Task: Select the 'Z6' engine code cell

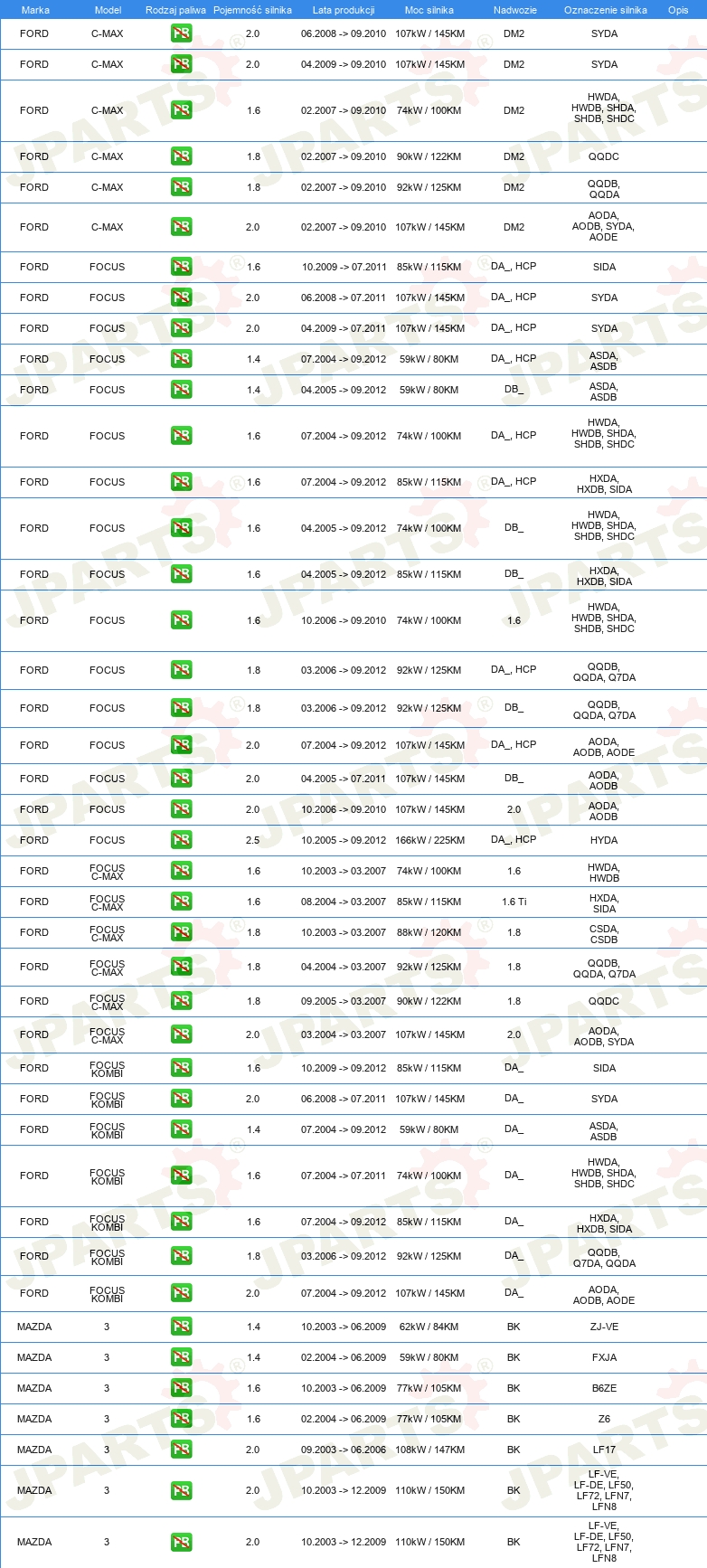Action: [604, 1419]
